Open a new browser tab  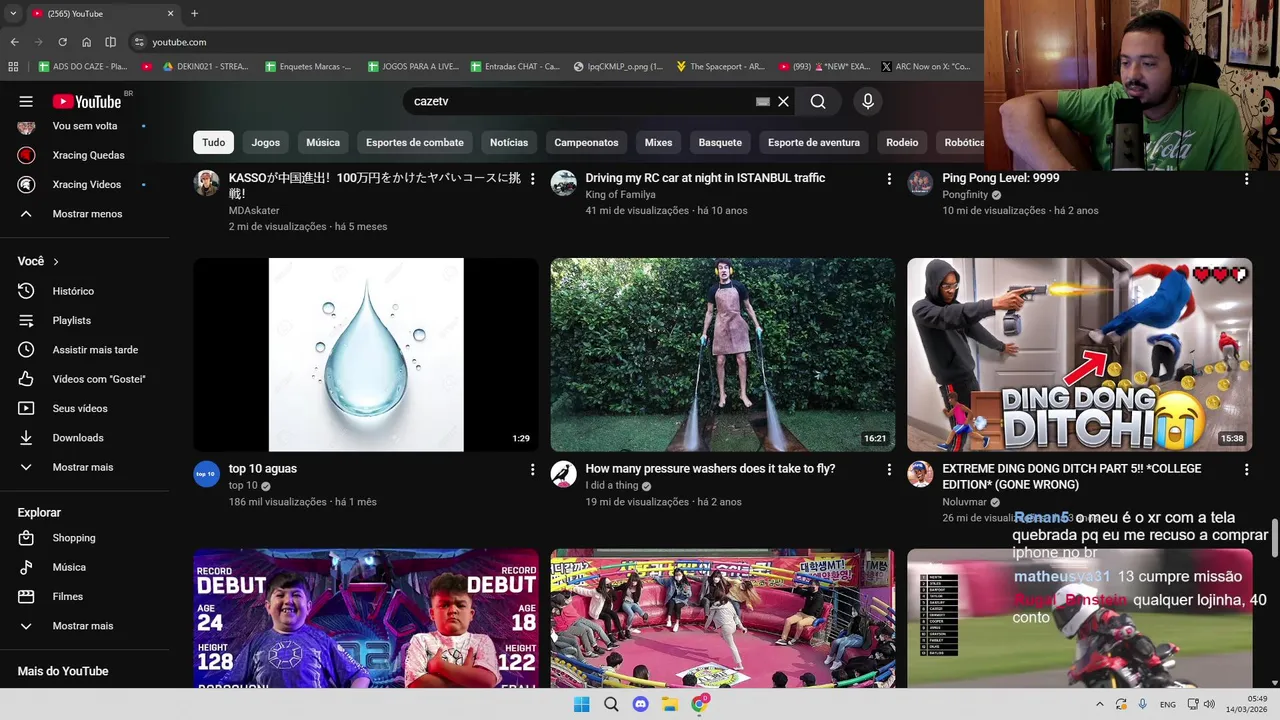pos(194,14)
